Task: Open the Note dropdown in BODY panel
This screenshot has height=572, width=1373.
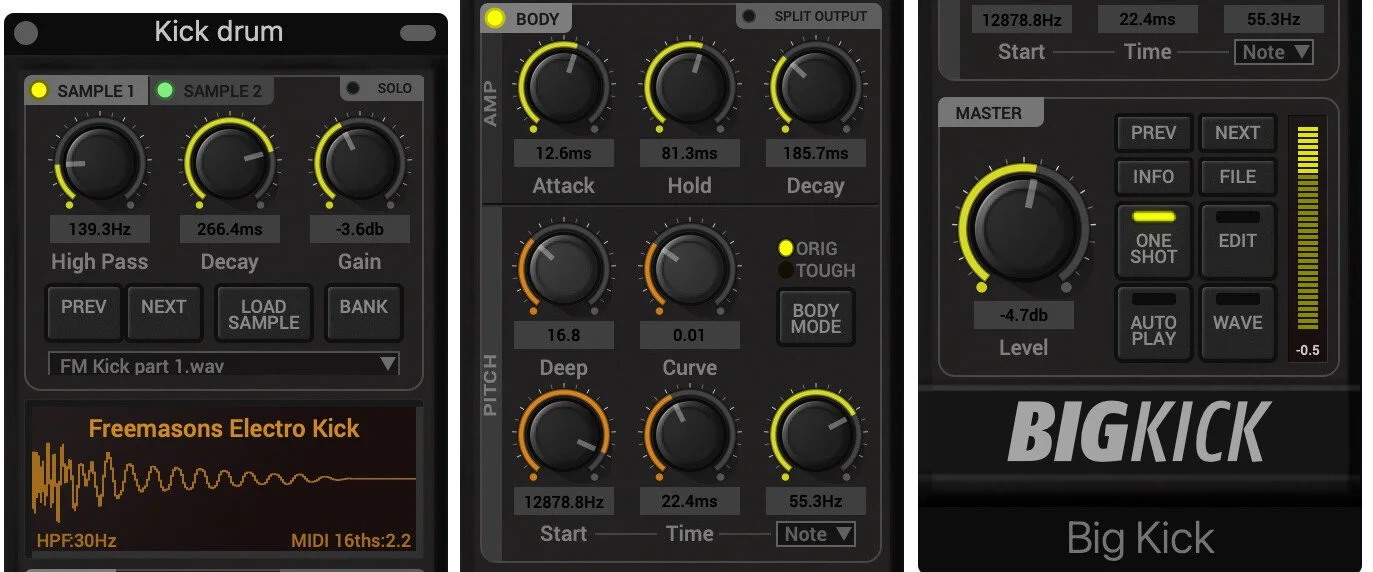Action: [x=816, y=534]
